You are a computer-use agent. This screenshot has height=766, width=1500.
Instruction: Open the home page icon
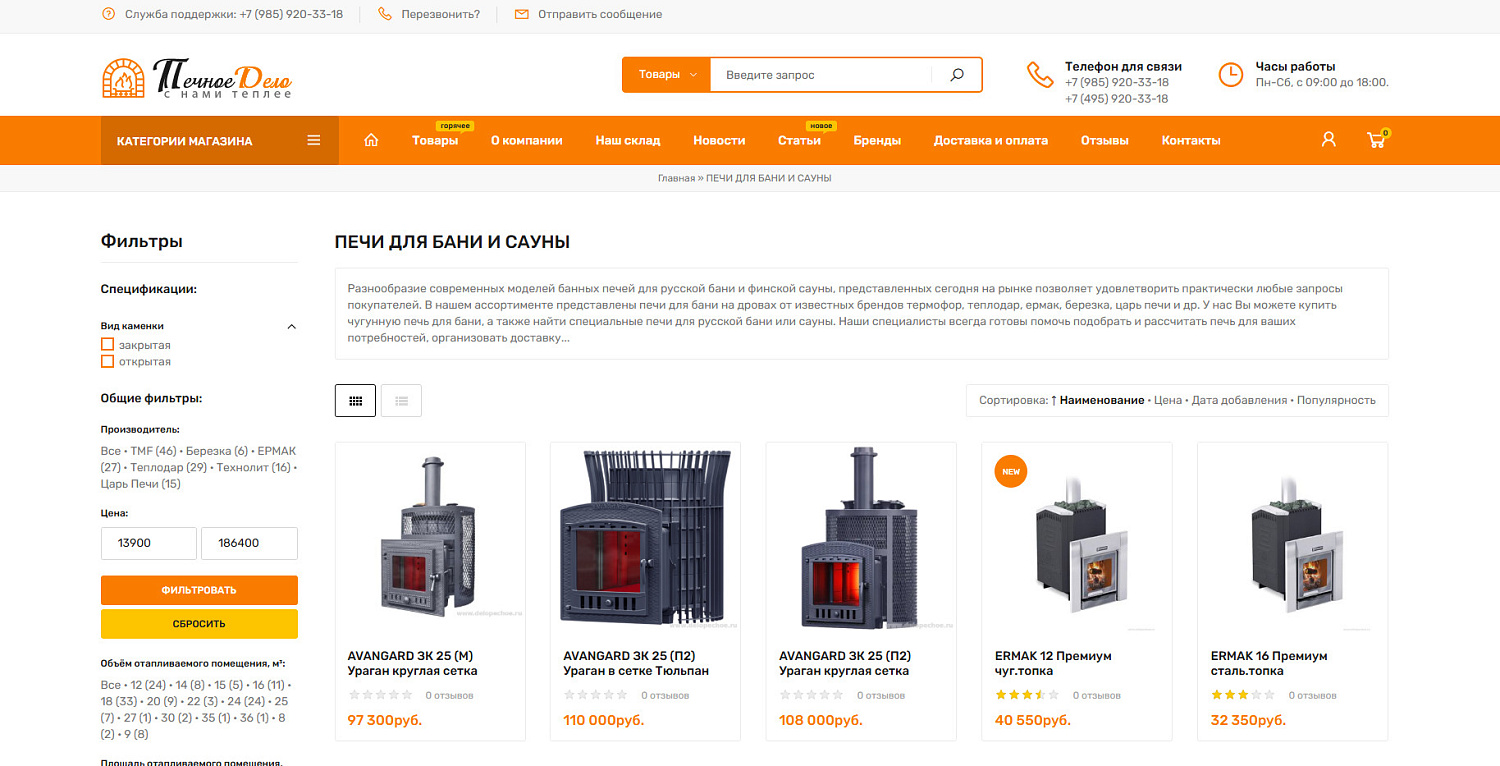[x=371, y=141]
